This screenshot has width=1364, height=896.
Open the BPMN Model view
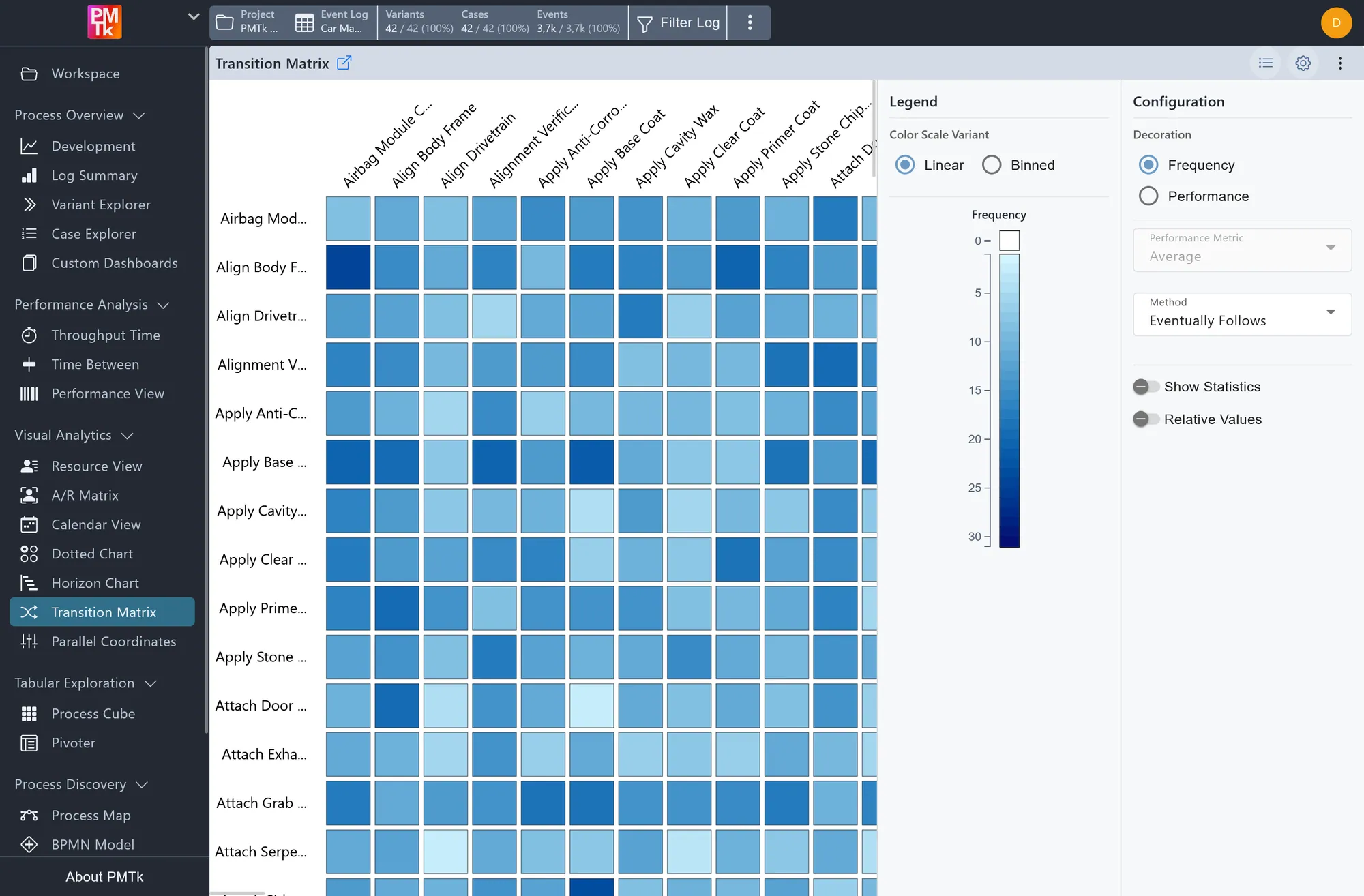pos(93,844)
